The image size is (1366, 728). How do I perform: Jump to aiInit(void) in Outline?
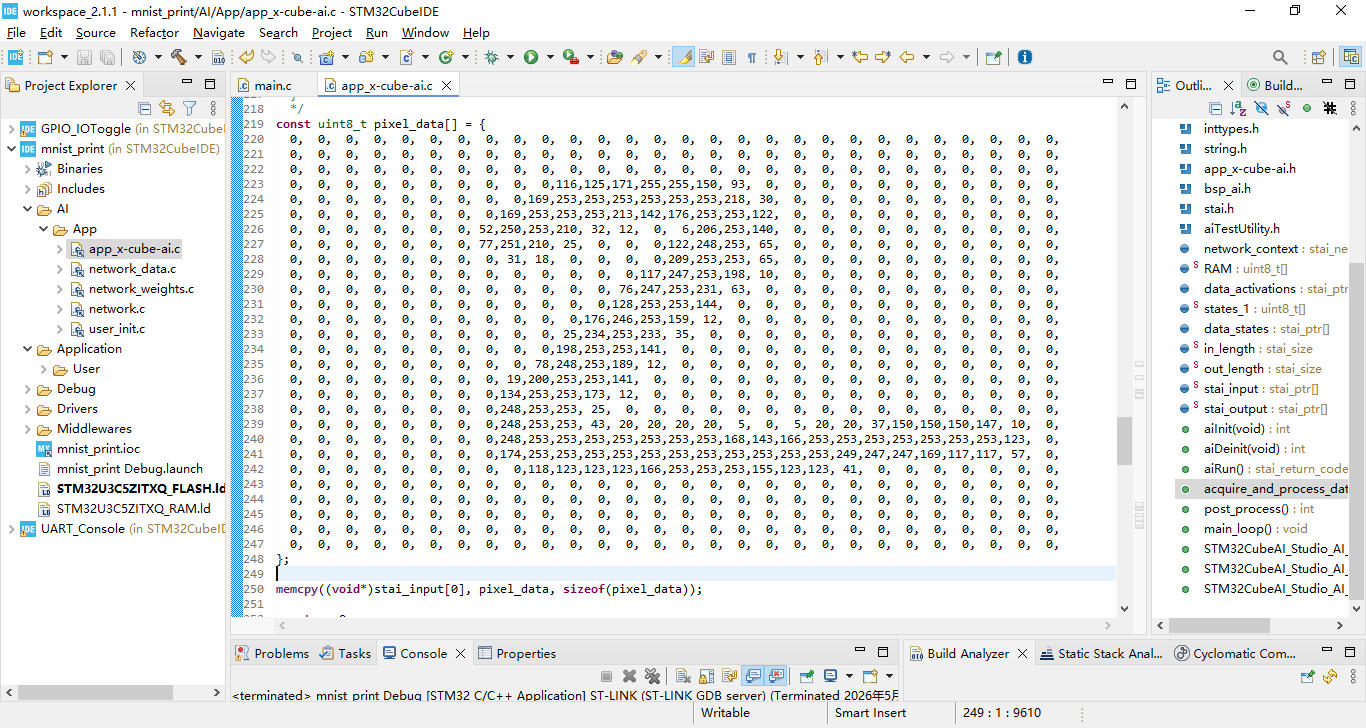(x=1246, y=428)
